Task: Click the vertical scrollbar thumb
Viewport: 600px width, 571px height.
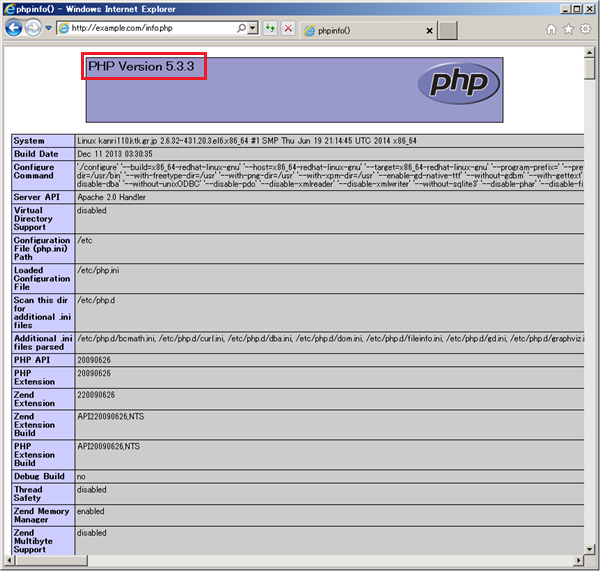Action: [x=589, y=69]
